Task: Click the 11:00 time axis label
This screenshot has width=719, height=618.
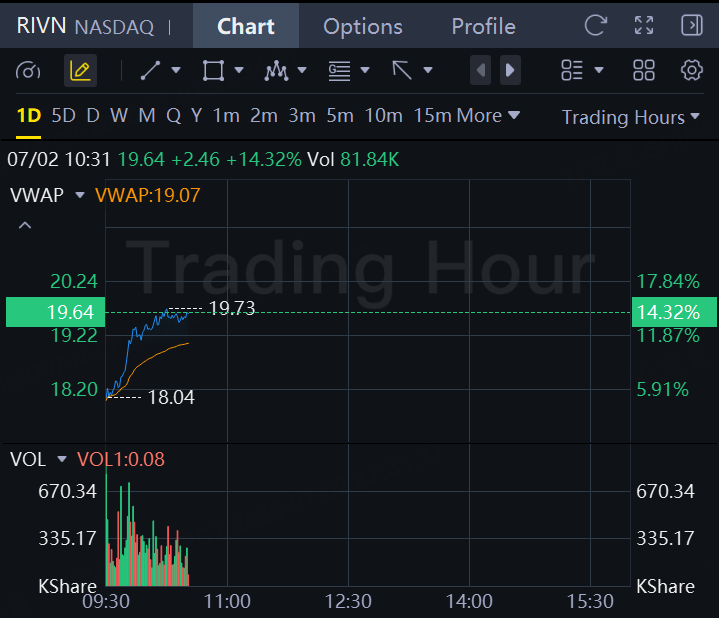Action: (x=227, y=601)
